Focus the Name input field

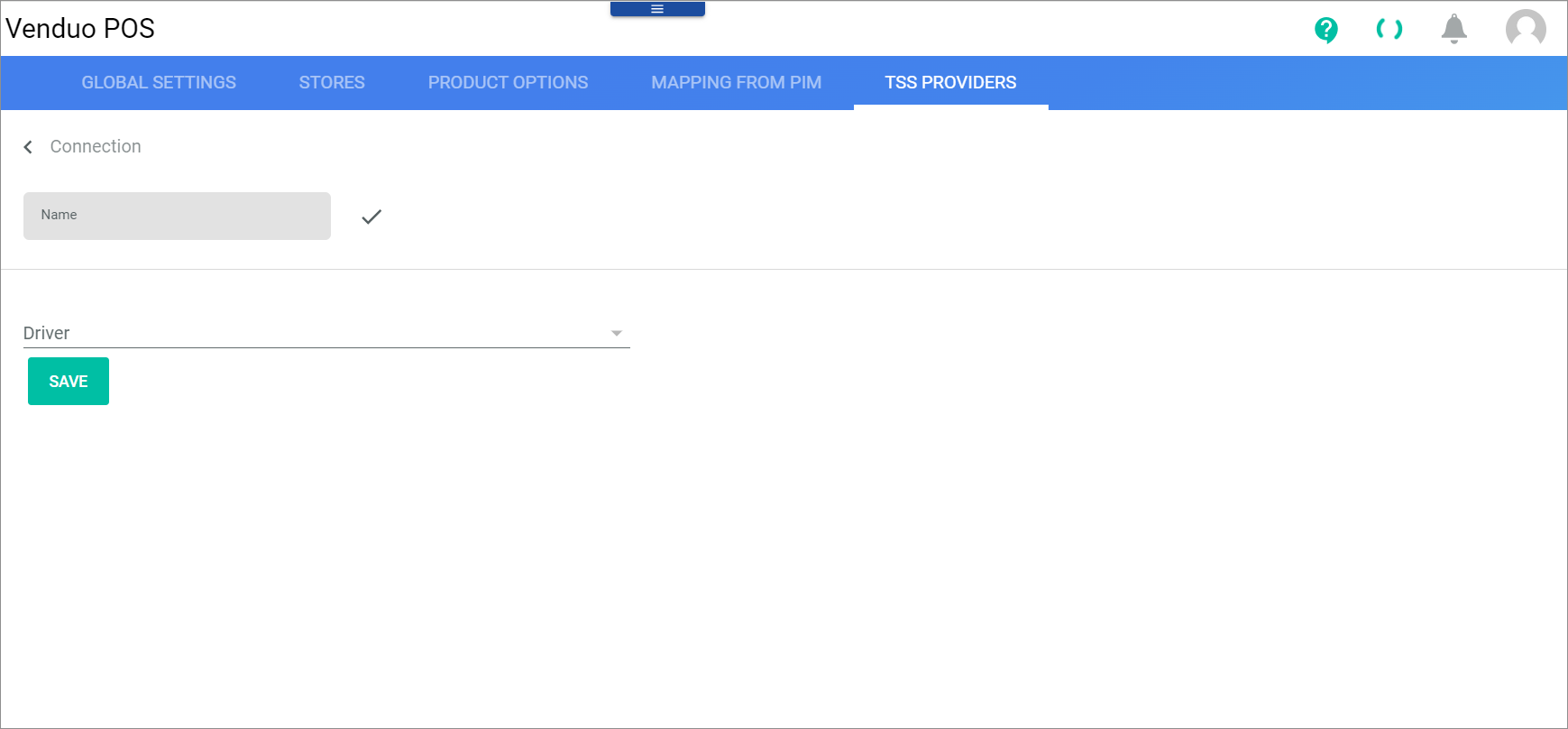(x=177, y=216)
